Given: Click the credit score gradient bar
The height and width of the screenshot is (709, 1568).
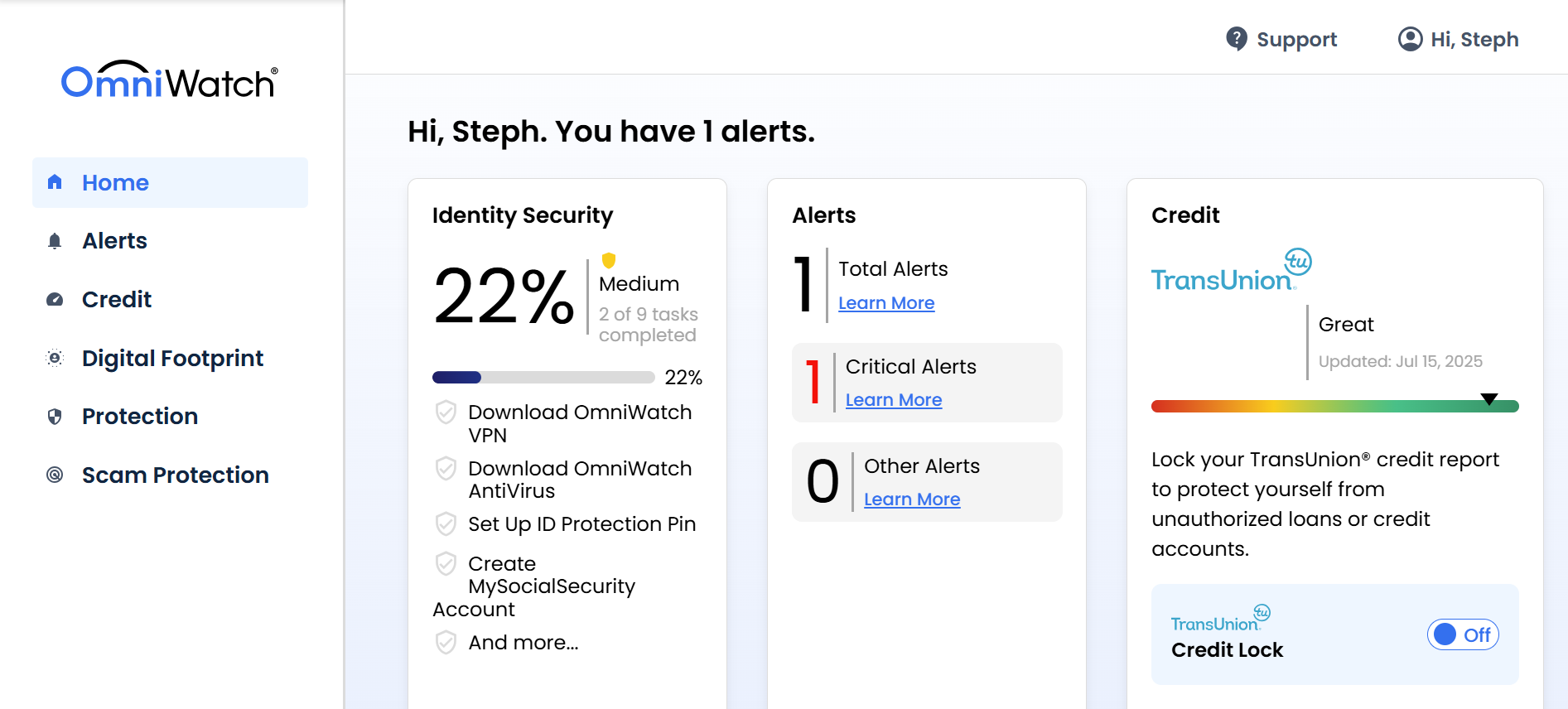Looking at the screenshot, I should pos(1334,406).
